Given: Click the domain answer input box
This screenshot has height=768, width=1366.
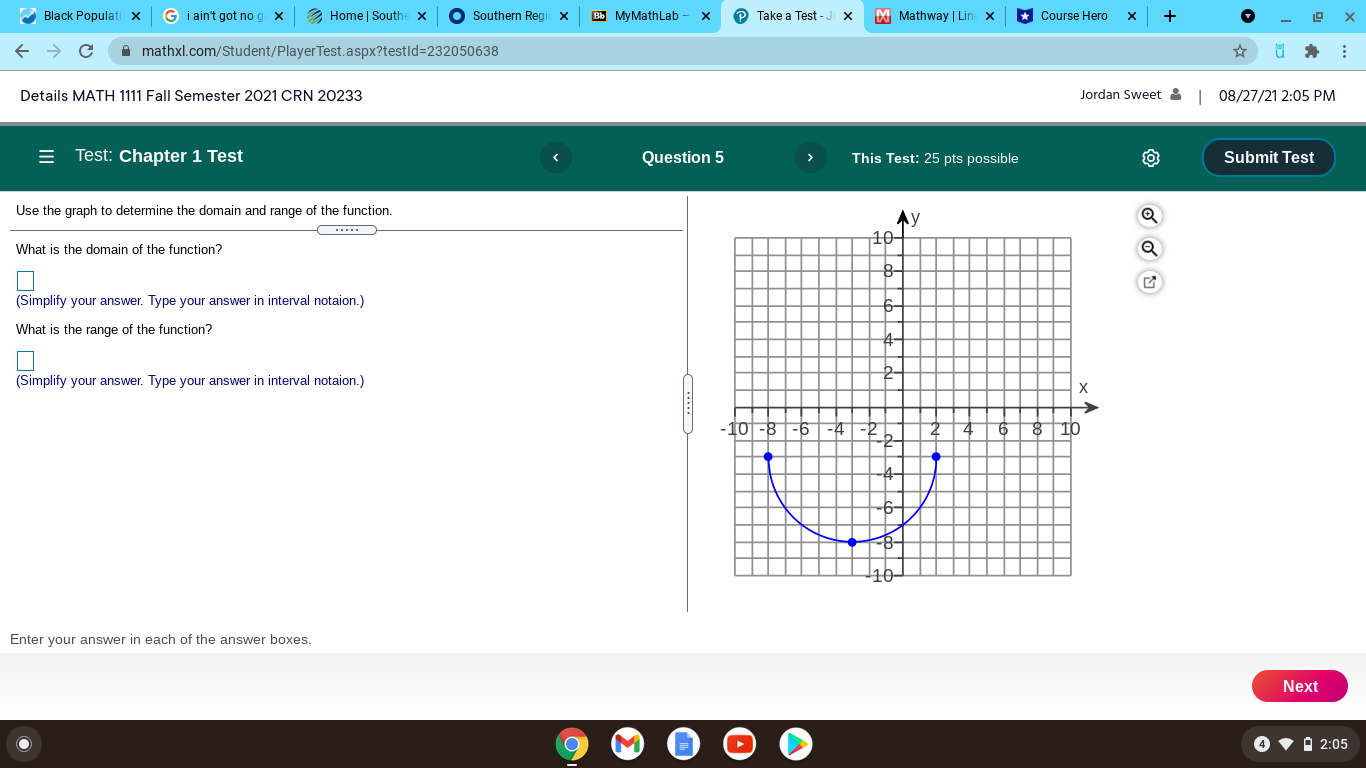Looking at the screenshot, I should point(25,281).
